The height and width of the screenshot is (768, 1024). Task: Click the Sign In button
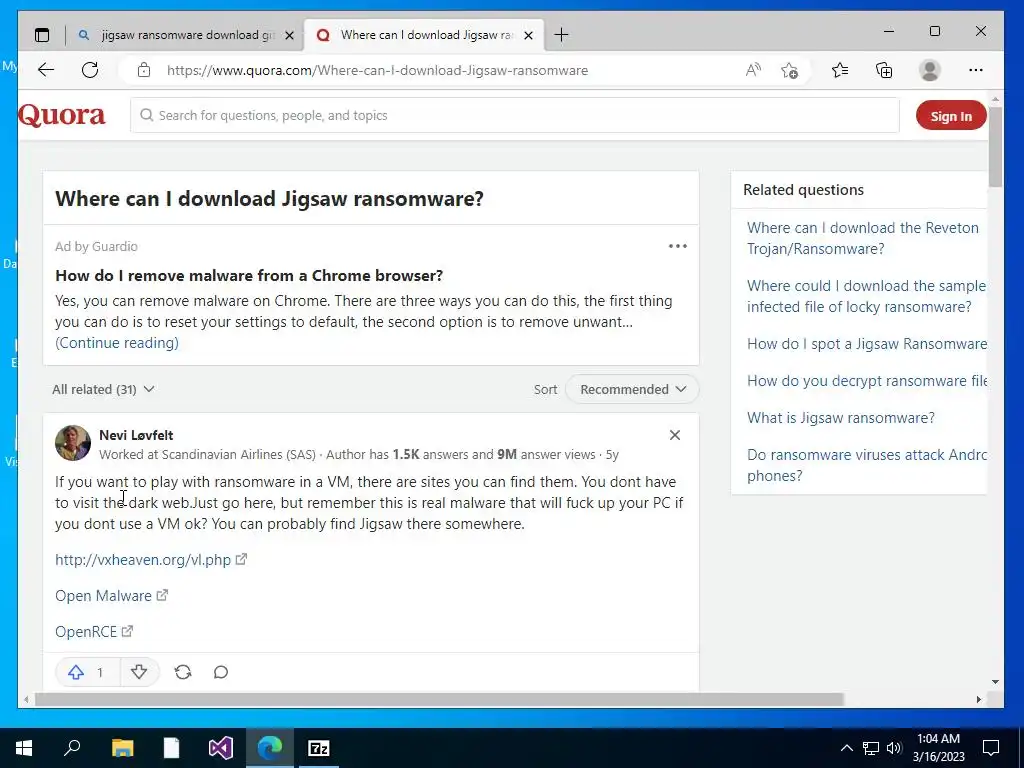tap(951, 116)
